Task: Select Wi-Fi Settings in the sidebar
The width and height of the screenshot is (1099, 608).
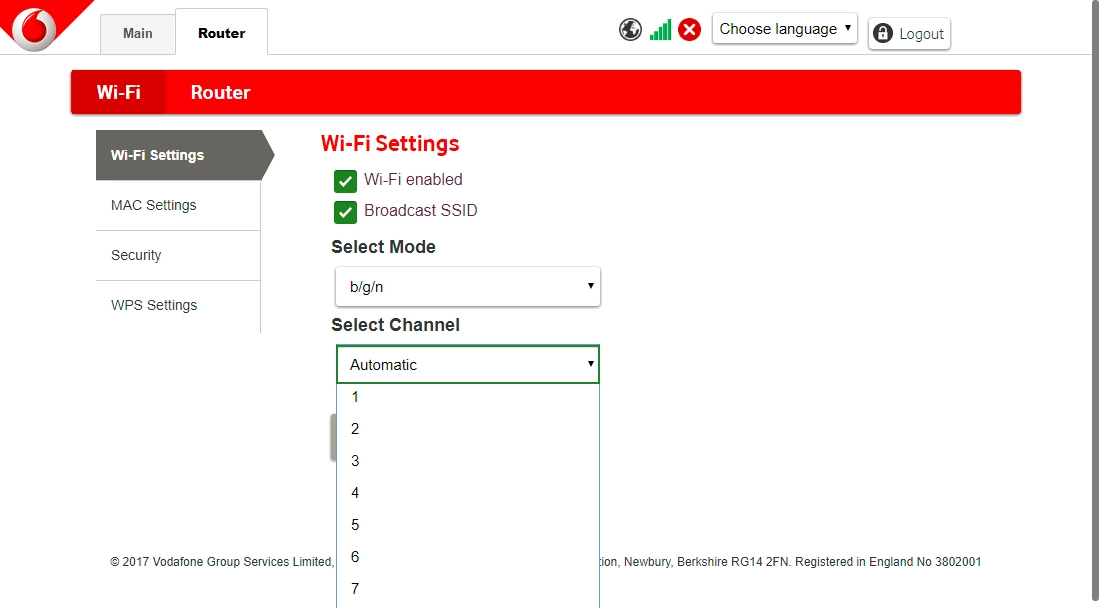Action: coord(157,155)
